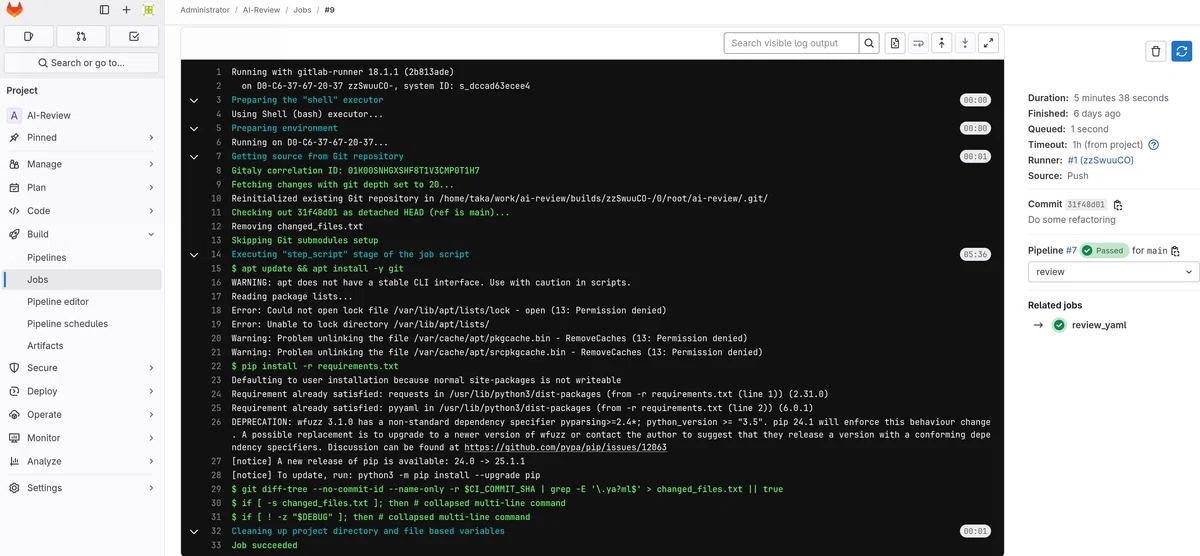Collapse the Preparing the shell executor section
Image resolution: width=1200 pixels, height=556 pixels.
pos(194,100)
